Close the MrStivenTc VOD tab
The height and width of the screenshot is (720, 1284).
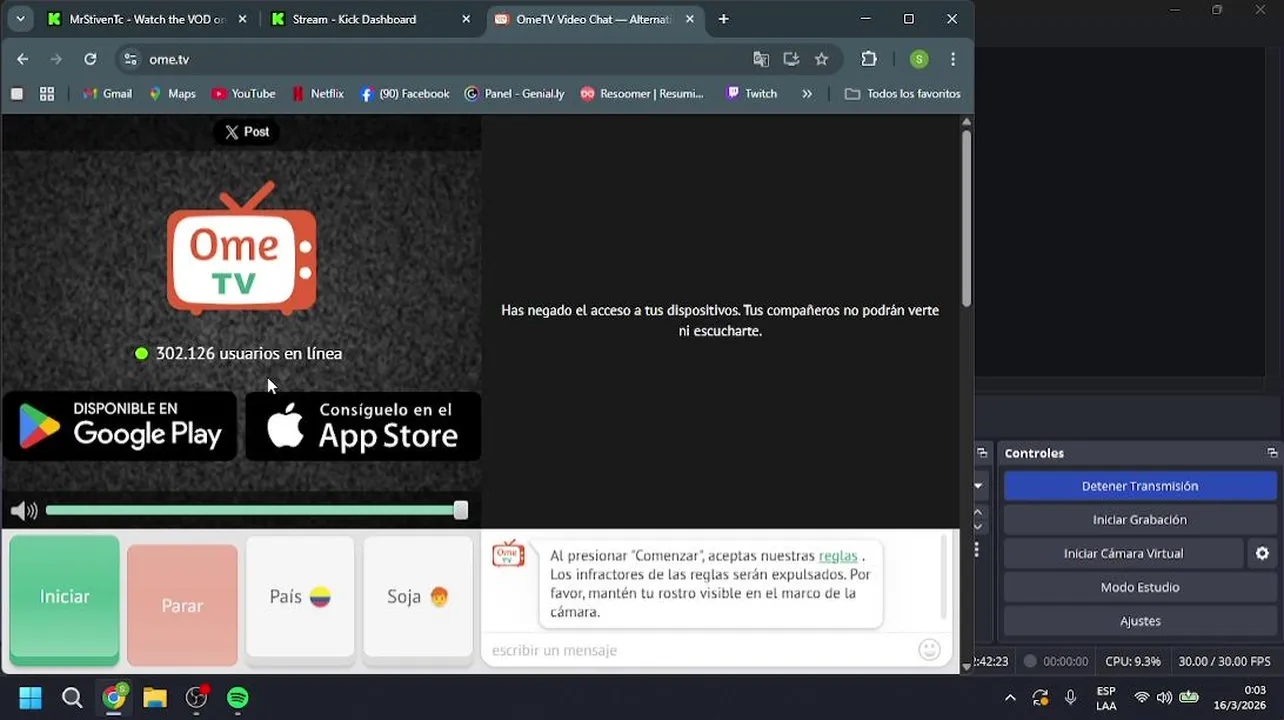tap(242, 19)
